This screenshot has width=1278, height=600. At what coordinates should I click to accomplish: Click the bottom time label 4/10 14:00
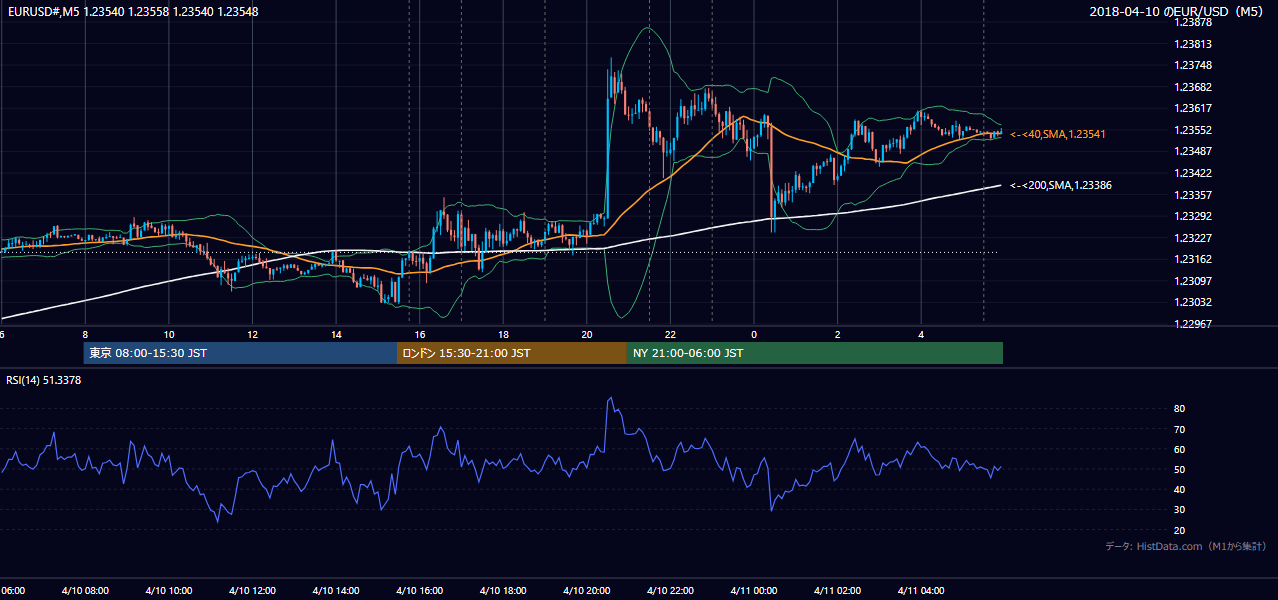(x=335, y=591)
